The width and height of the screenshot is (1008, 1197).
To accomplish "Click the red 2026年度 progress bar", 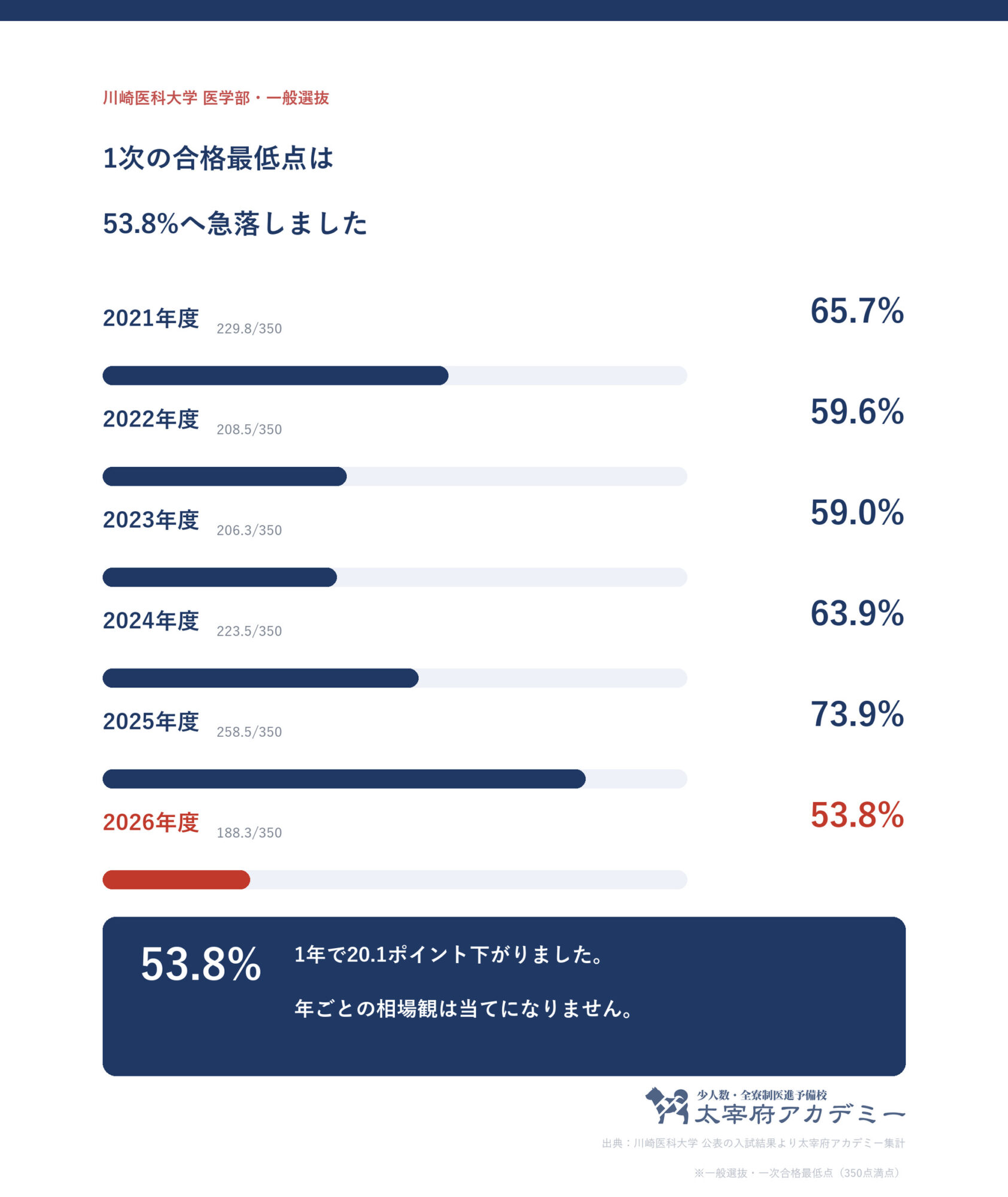I will click(395, 880).
